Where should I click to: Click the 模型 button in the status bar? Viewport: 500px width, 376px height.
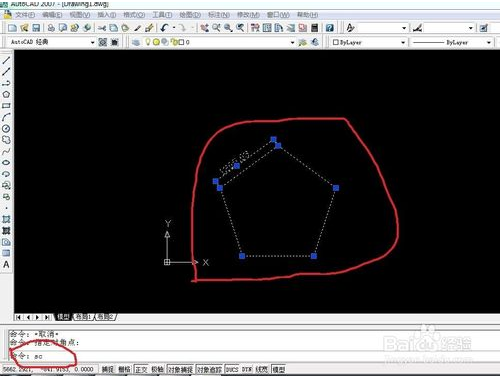[279, 369]
